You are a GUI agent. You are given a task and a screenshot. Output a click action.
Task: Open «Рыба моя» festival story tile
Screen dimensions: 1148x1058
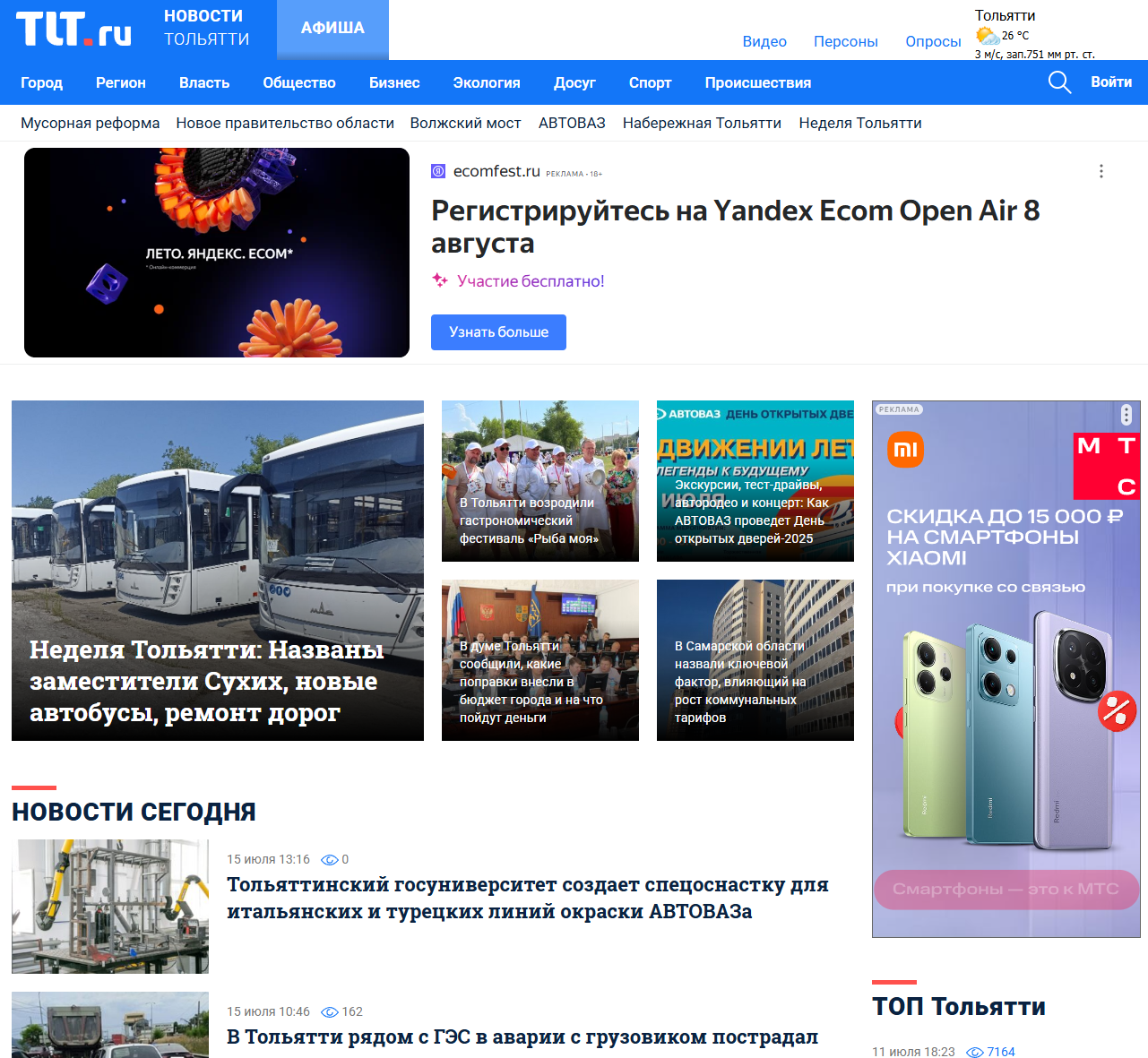tap(540, 481)
